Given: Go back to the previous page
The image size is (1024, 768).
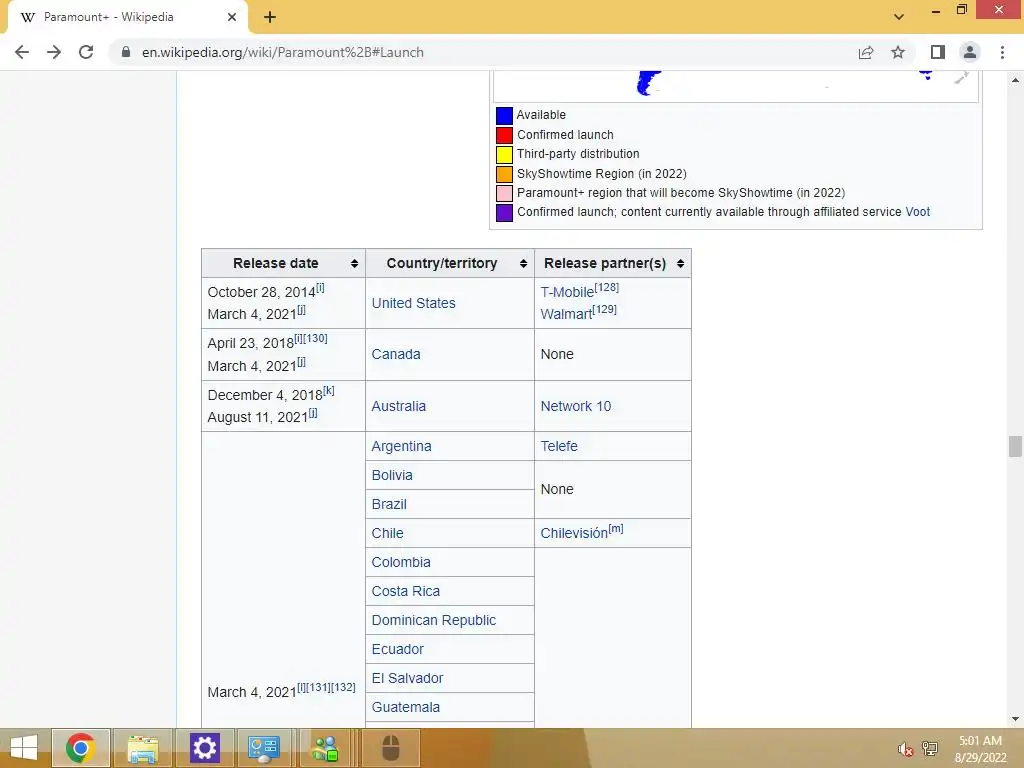Looking at the screenshot, I should [x=22, y=52].
